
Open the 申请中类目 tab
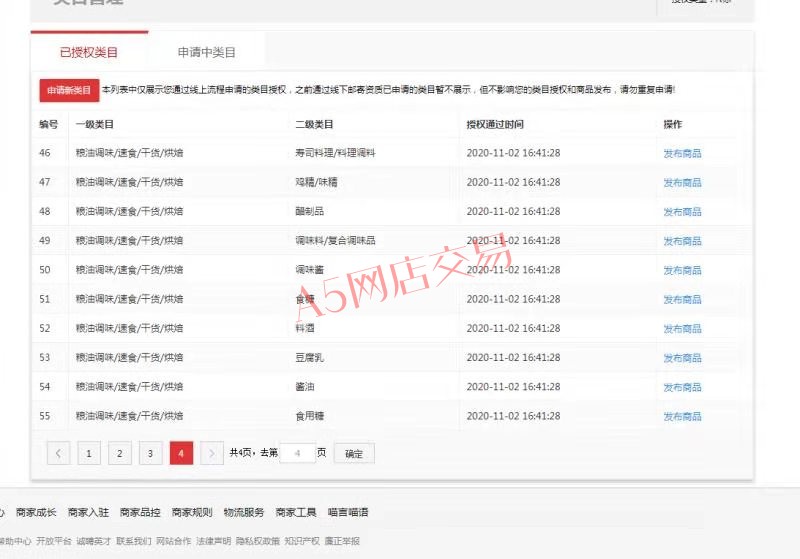207,52
